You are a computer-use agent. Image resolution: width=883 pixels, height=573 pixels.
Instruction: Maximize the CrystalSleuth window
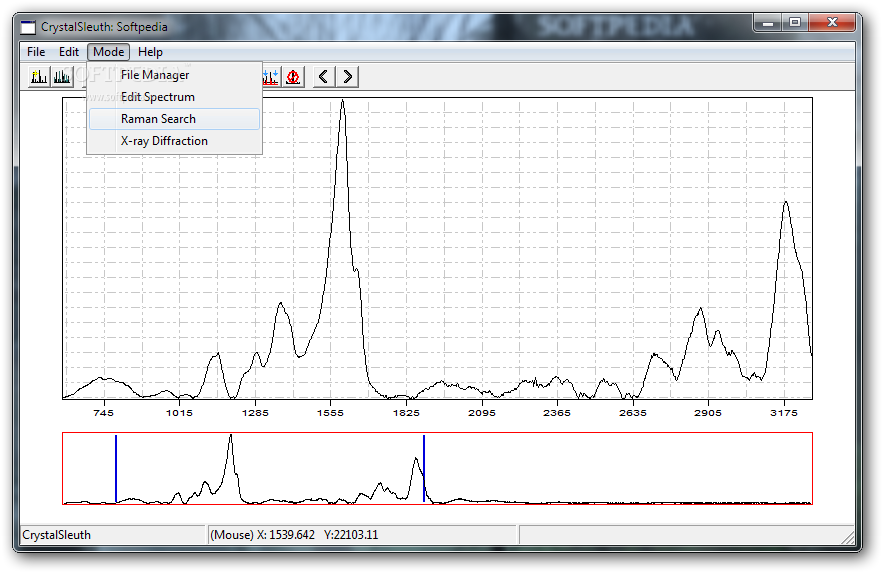click(795, 23)
